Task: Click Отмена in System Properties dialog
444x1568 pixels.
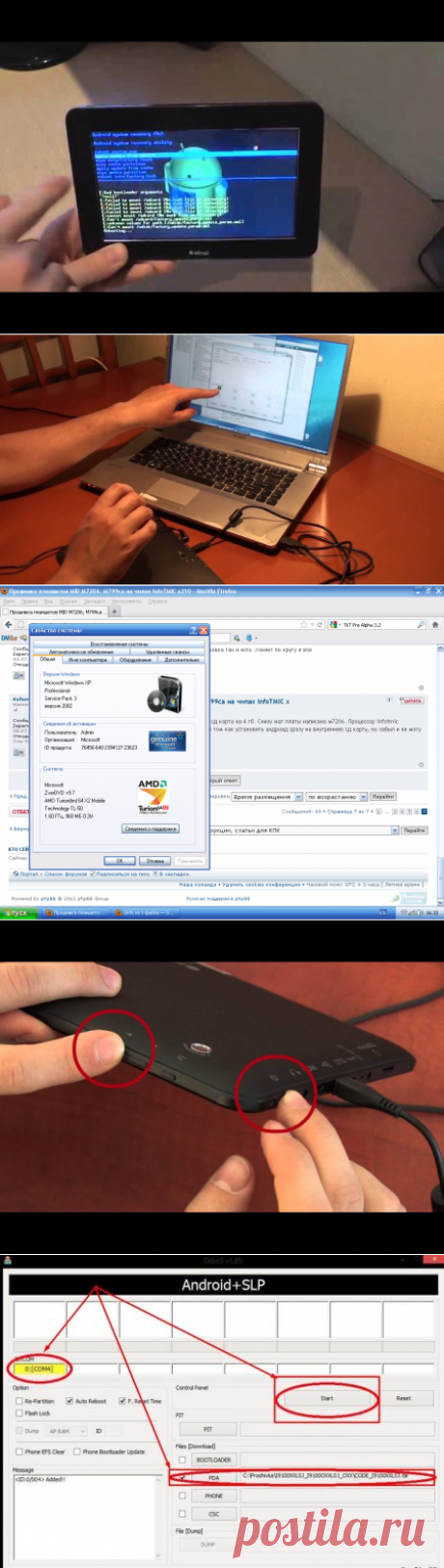Action: click(x=155, y=860)
